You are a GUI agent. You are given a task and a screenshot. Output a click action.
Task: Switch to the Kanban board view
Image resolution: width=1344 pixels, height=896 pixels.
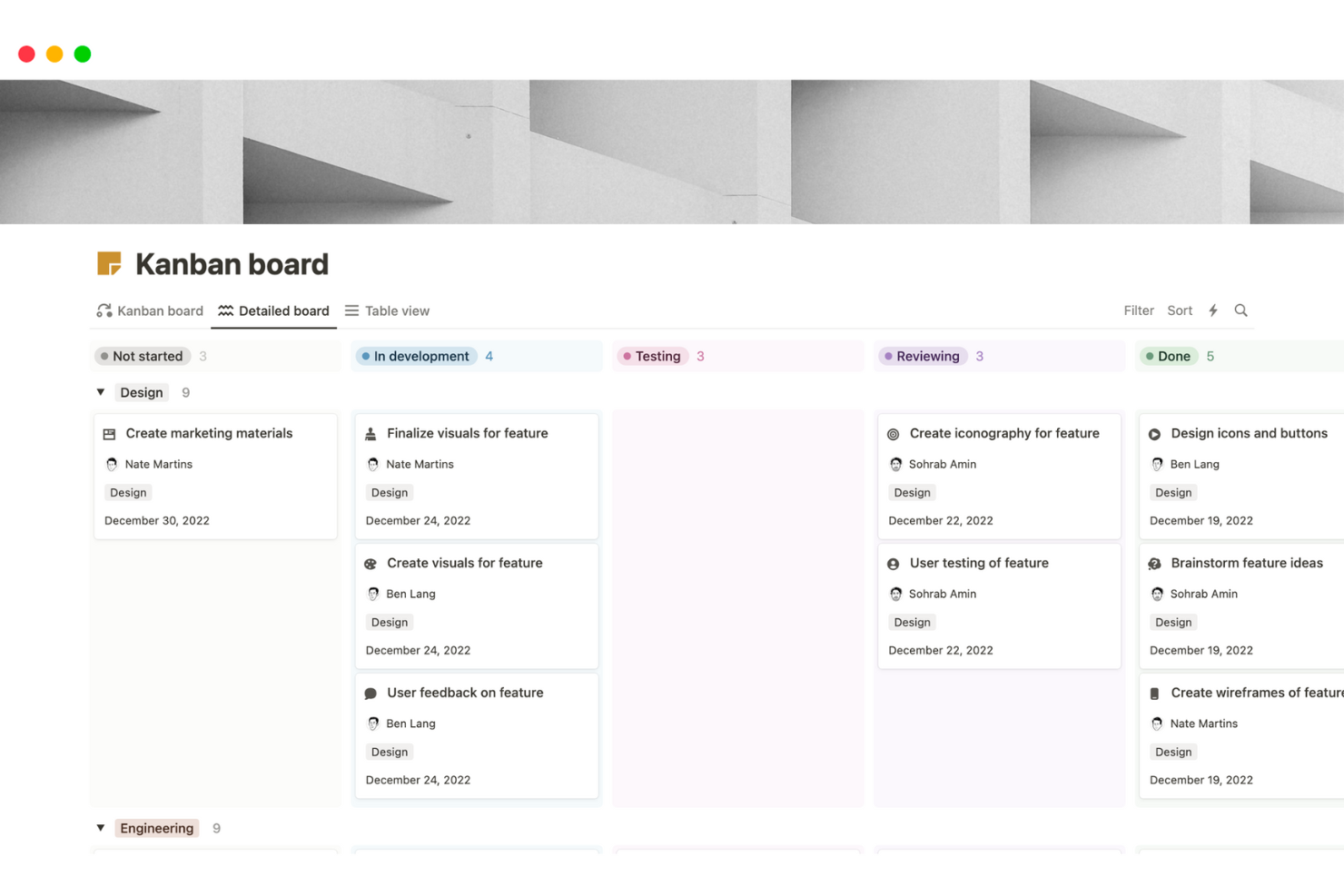(160, 310)
